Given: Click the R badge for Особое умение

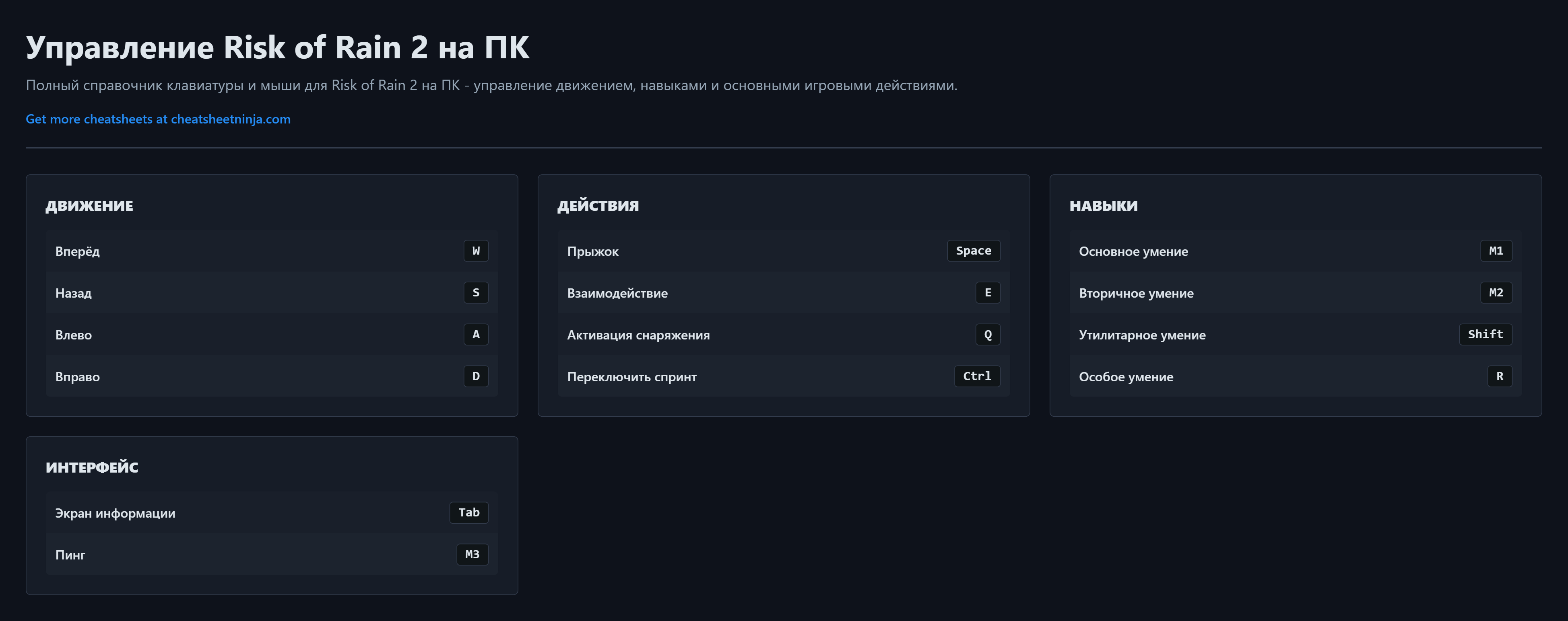Looking at the screenshot, I should pos(1499,376).
